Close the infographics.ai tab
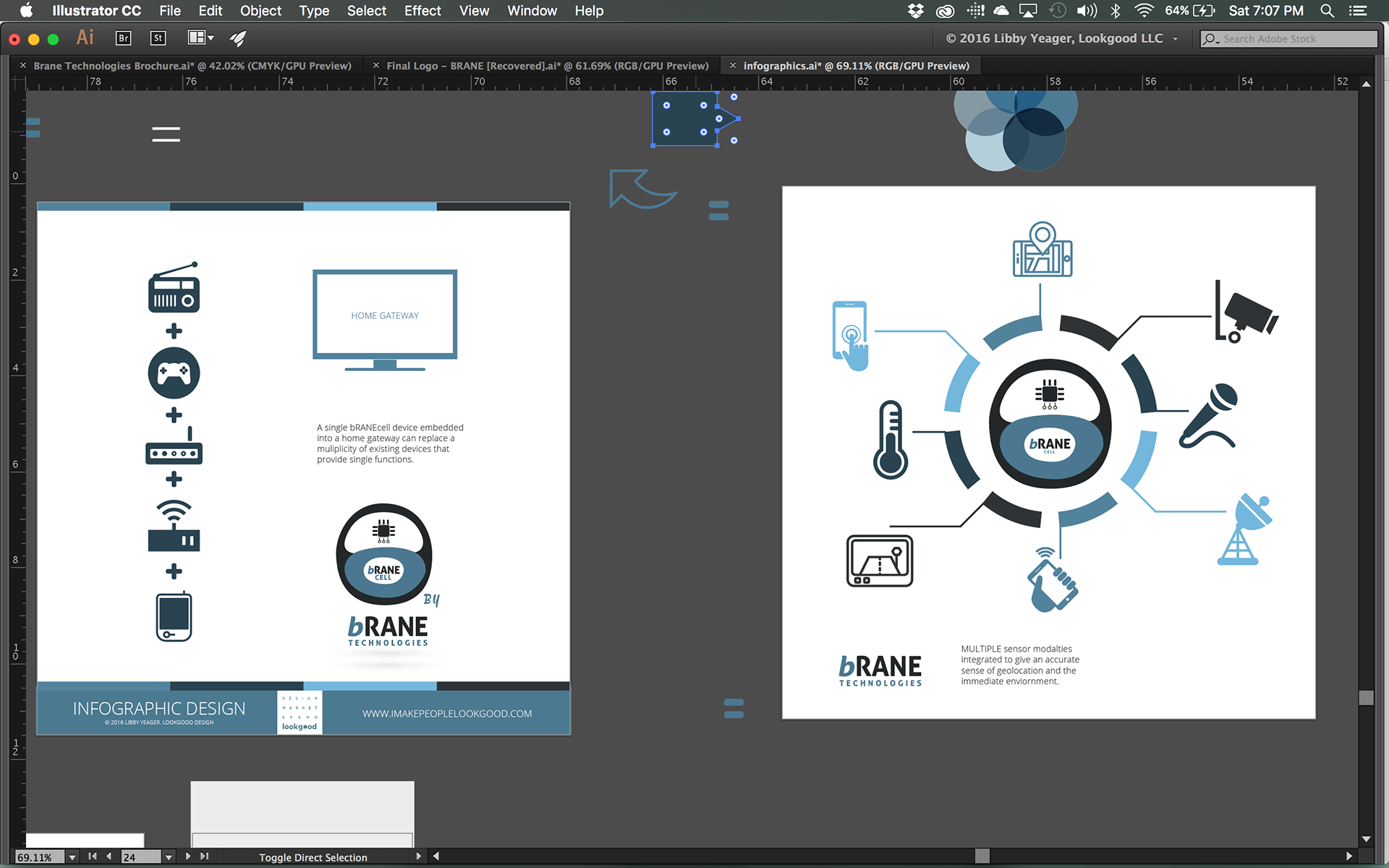1389x868 pixels. [733, 65]
